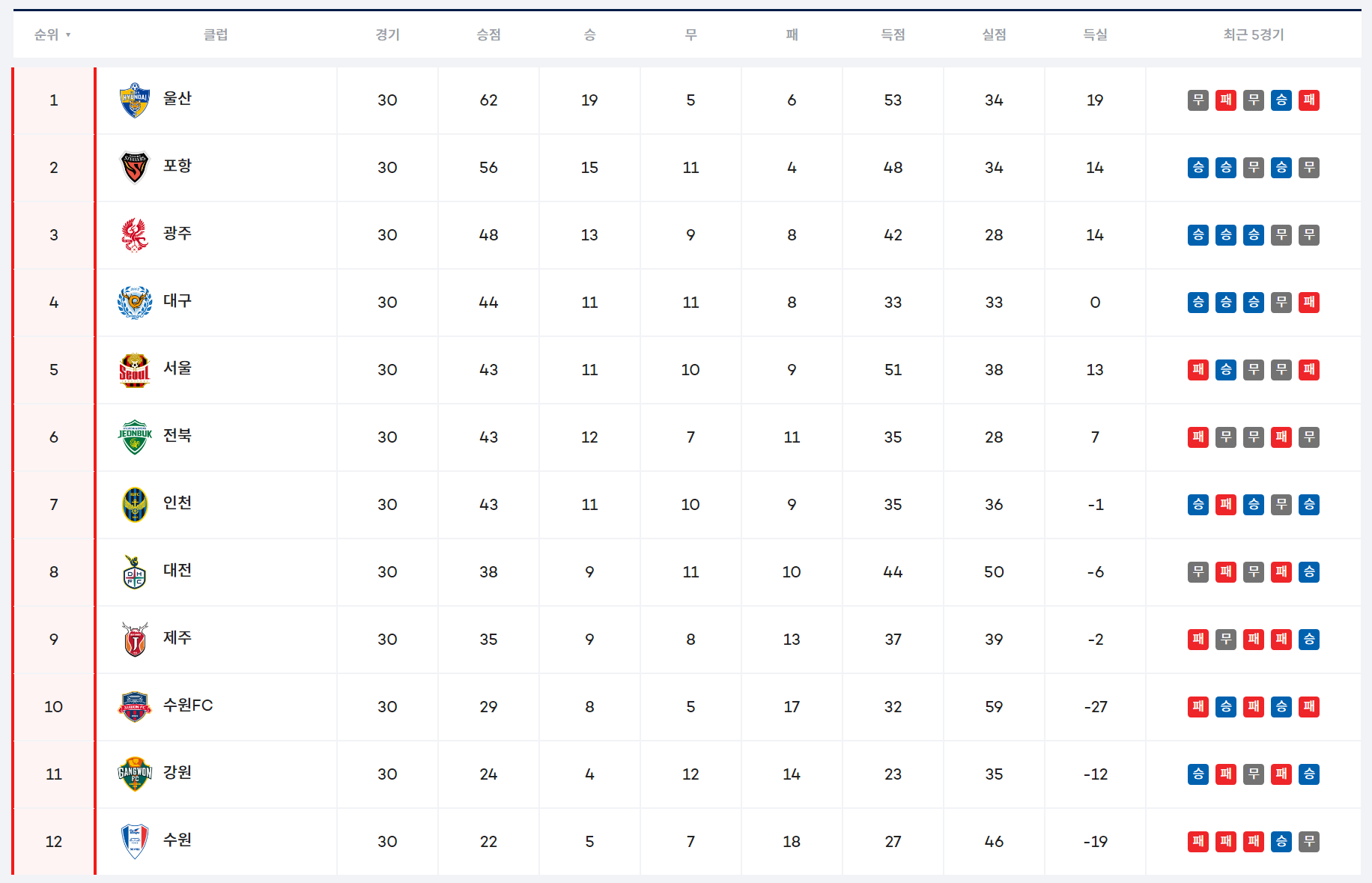Click 인천's red 패 badge
Viewport: 1372px width, 883px height.
click(x=1226, y=505)
